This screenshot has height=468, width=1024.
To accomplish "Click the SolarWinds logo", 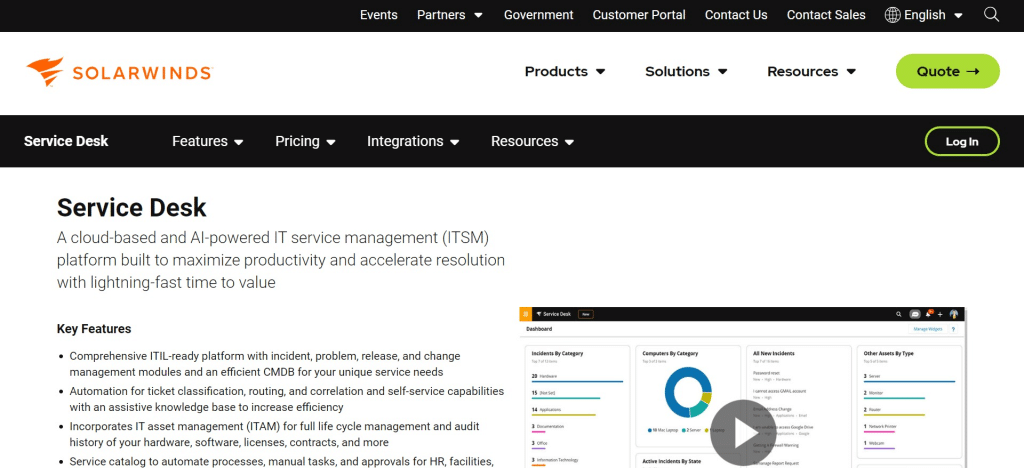I will coord(119,72).
